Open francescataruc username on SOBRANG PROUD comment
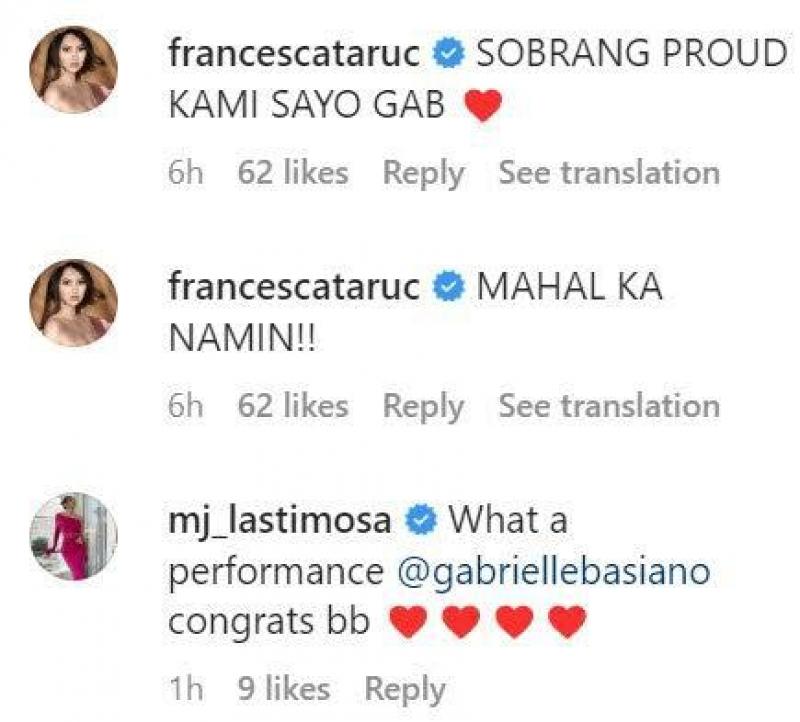Image resolution: width=800 pixels, height=722 pixels. [294, 55]
